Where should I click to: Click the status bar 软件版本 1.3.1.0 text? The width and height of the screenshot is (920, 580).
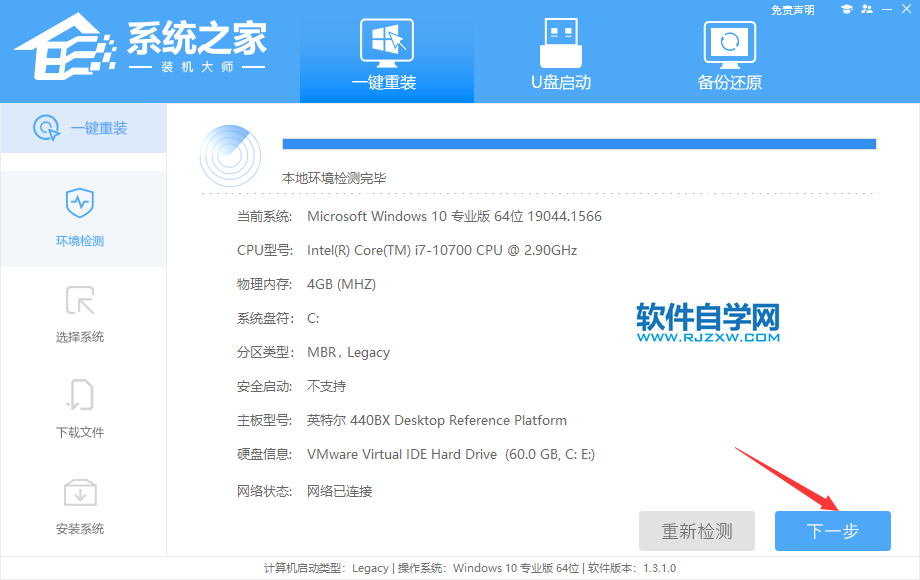pos(632,568)
